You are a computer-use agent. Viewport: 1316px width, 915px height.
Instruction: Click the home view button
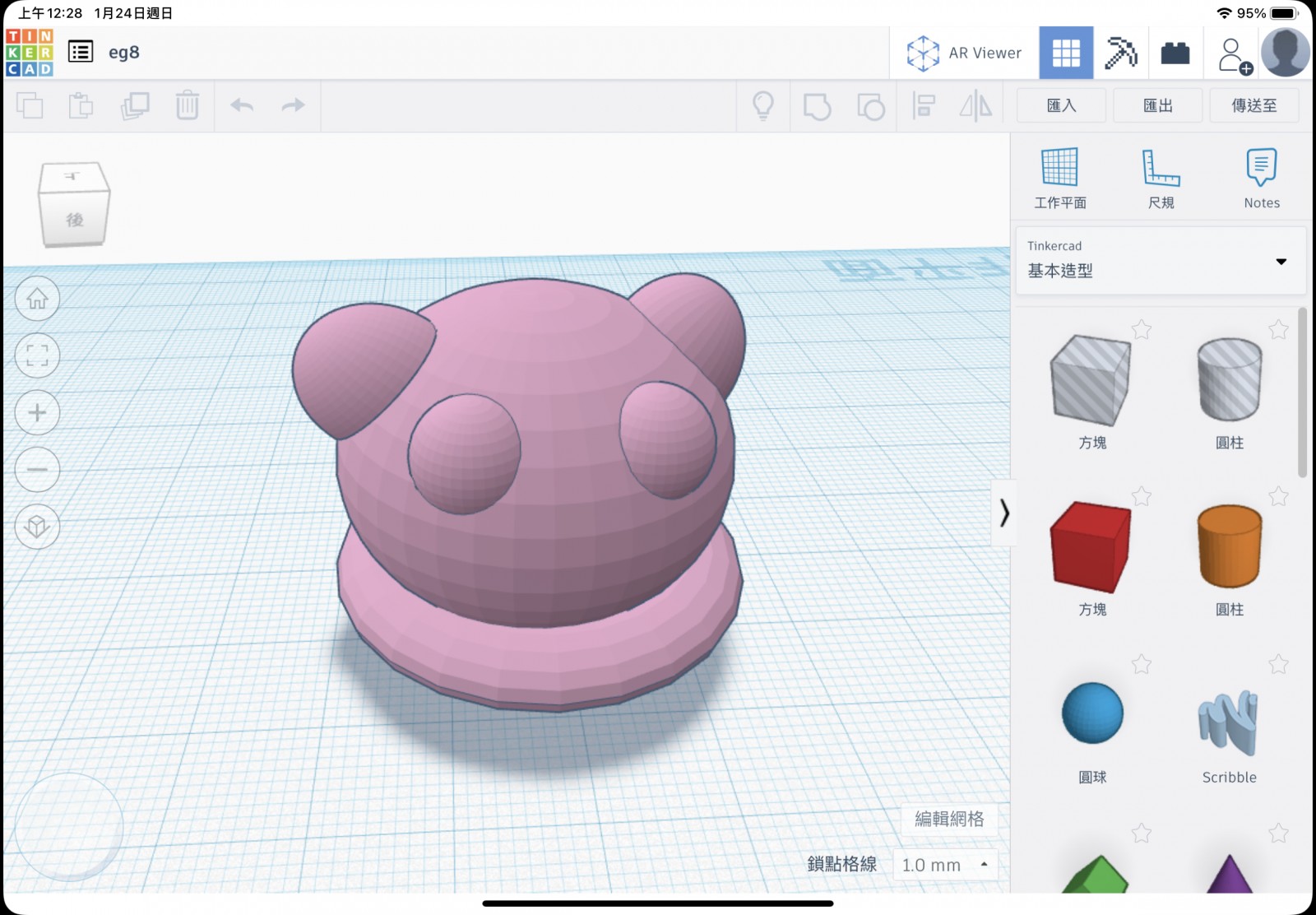click(x=37, y=299)
